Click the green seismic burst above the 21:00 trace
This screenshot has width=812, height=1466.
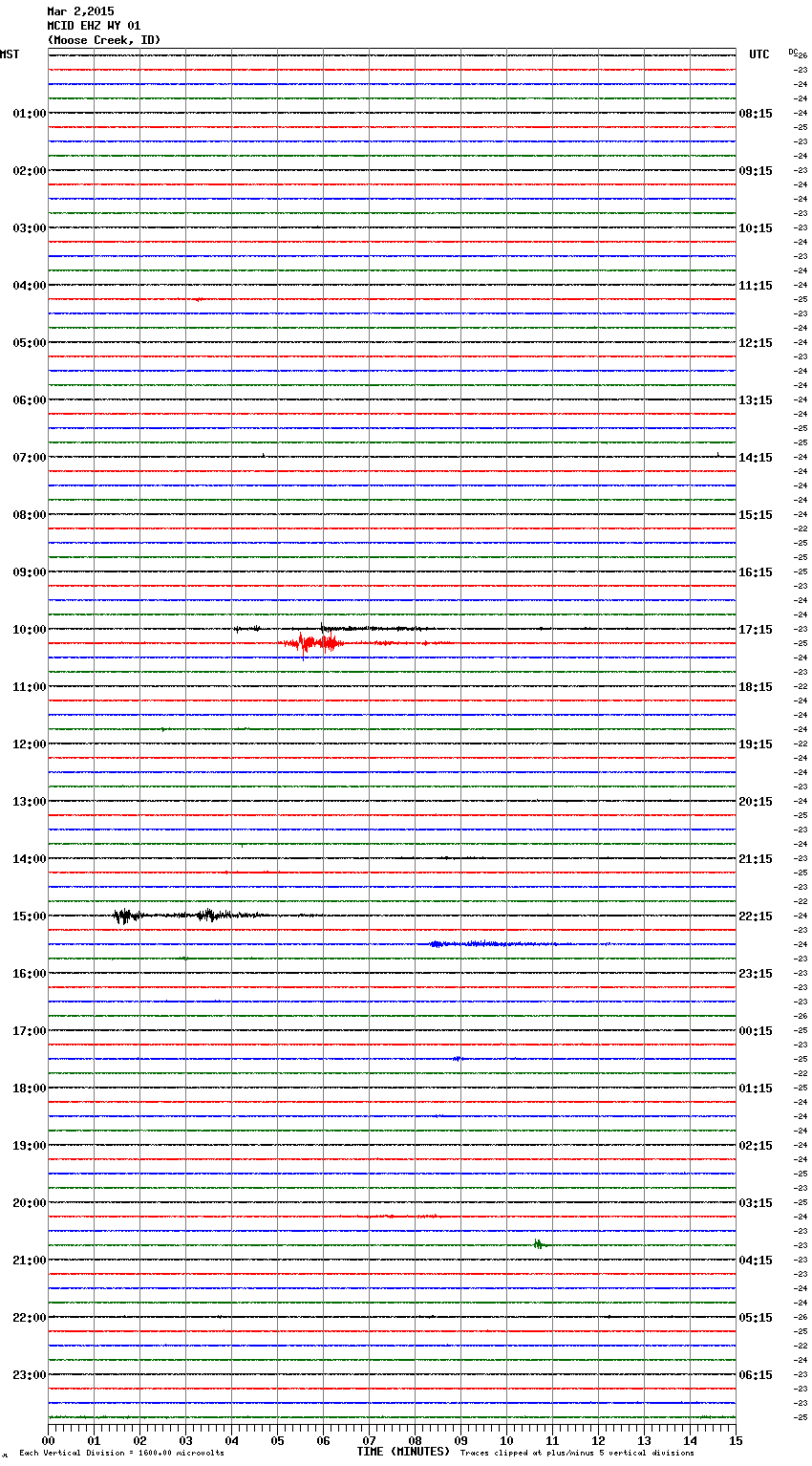coord(539,1244)
